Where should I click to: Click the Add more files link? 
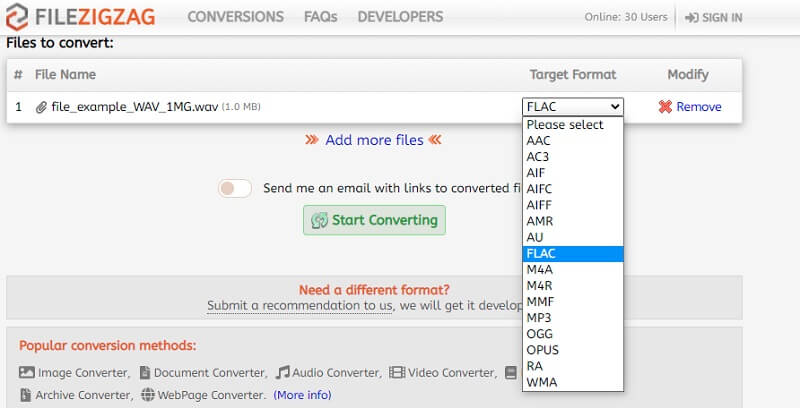pyautogui.click(x=374, y=140)
